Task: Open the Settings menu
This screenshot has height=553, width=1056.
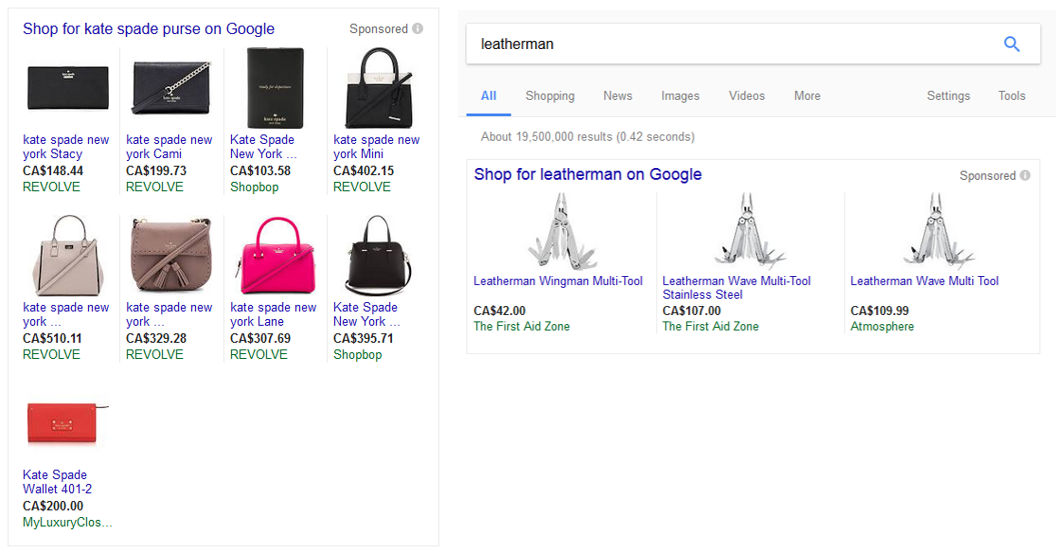Action: coord(948,96)
